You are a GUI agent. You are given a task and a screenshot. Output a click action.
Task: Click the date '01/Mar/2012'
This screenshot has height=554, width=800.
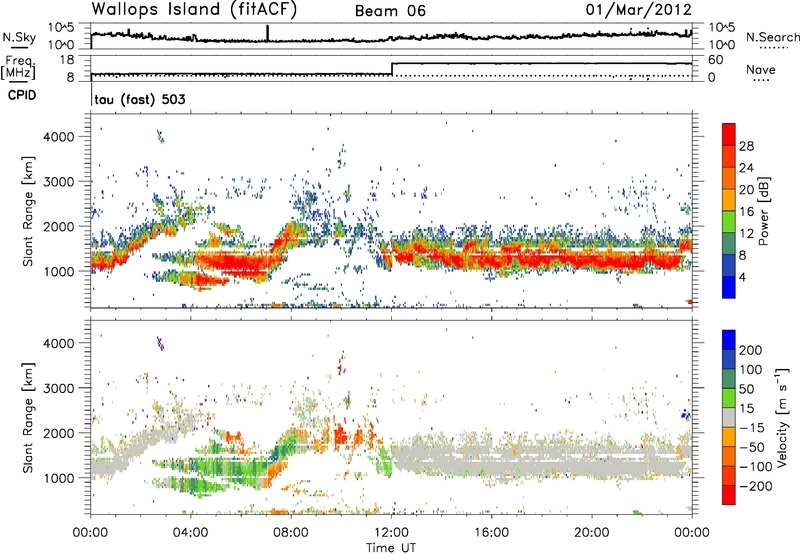639,10
